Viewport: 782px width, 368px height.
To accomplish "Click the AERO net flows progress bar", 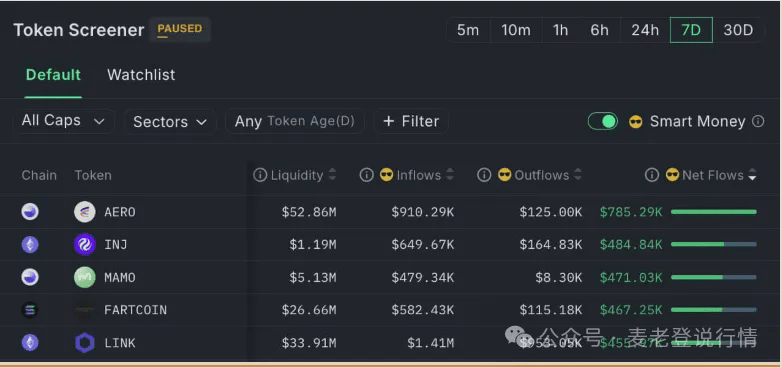I will pos(714,212).
